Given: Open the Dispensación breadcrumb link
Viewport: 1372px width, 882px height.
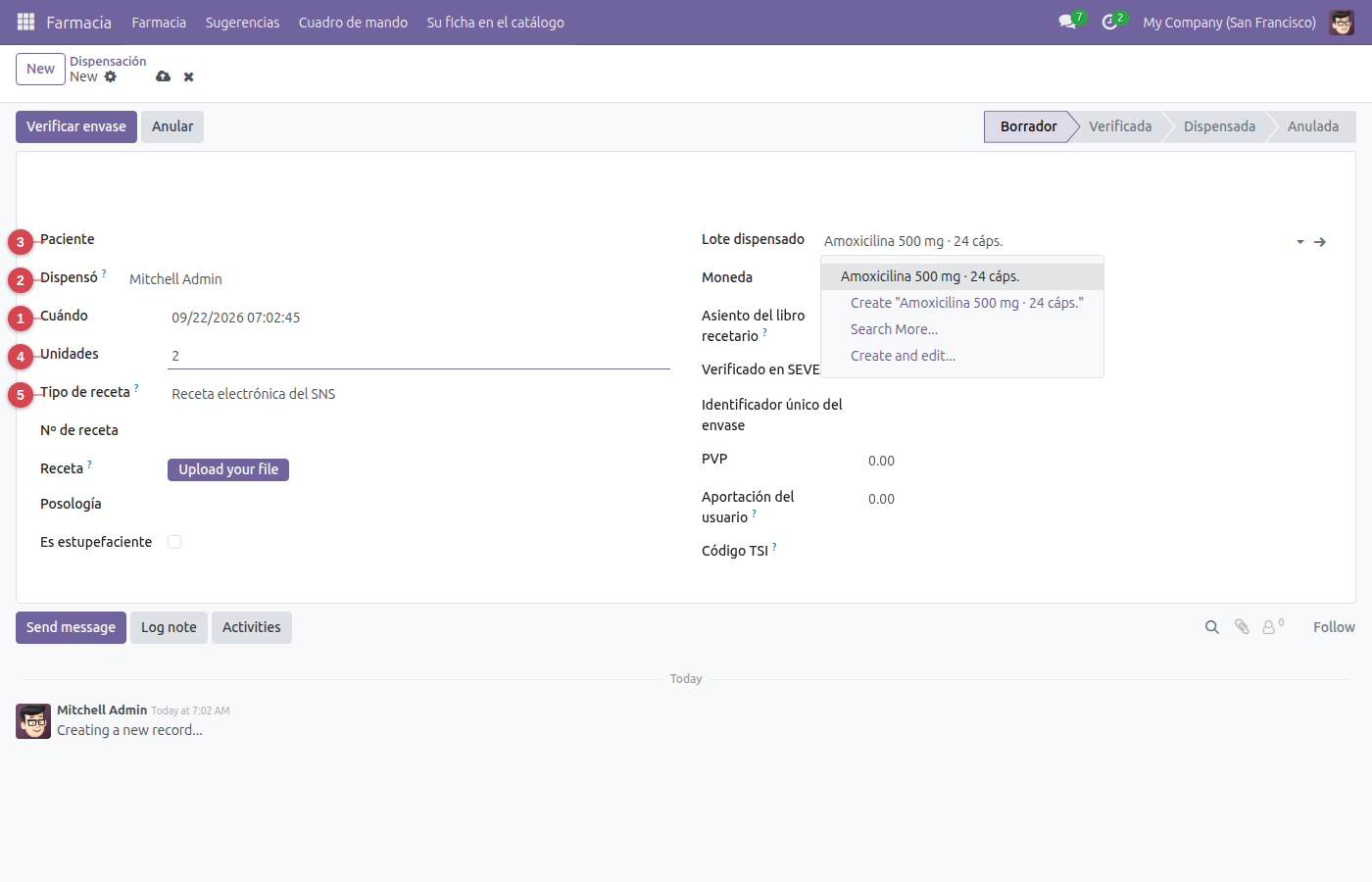Looking at the screenshot, I should (x=108, y=61).
